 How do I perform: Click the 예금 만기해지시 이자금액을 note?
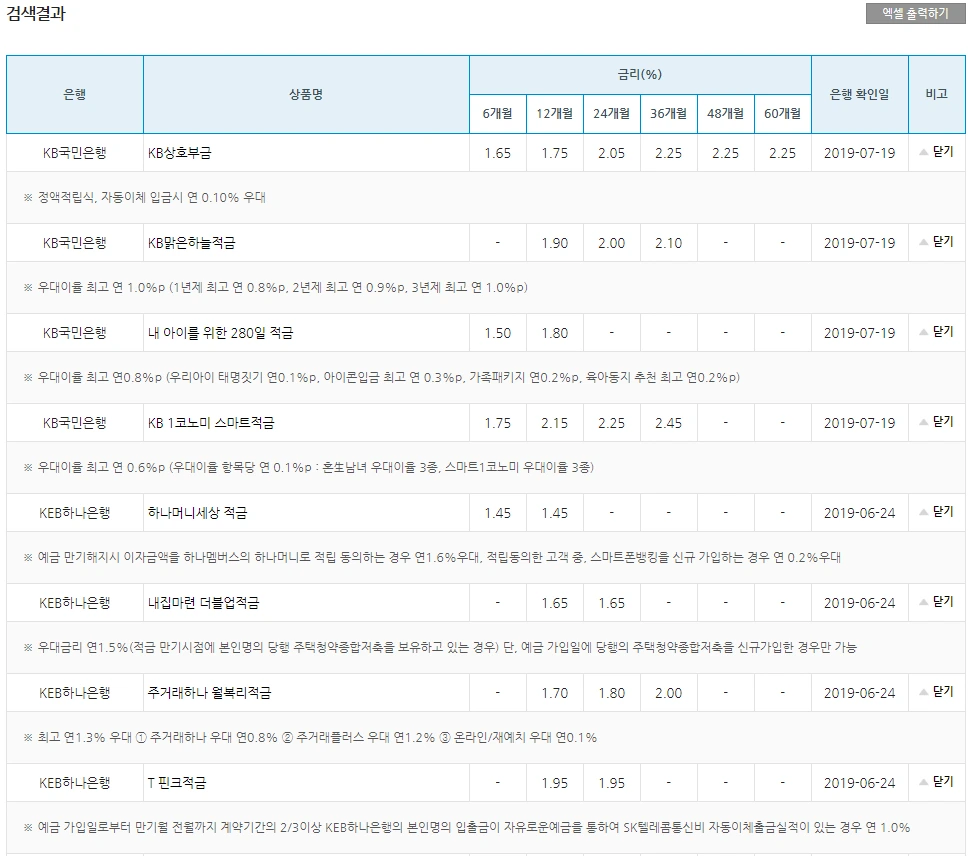coord(432,558)
